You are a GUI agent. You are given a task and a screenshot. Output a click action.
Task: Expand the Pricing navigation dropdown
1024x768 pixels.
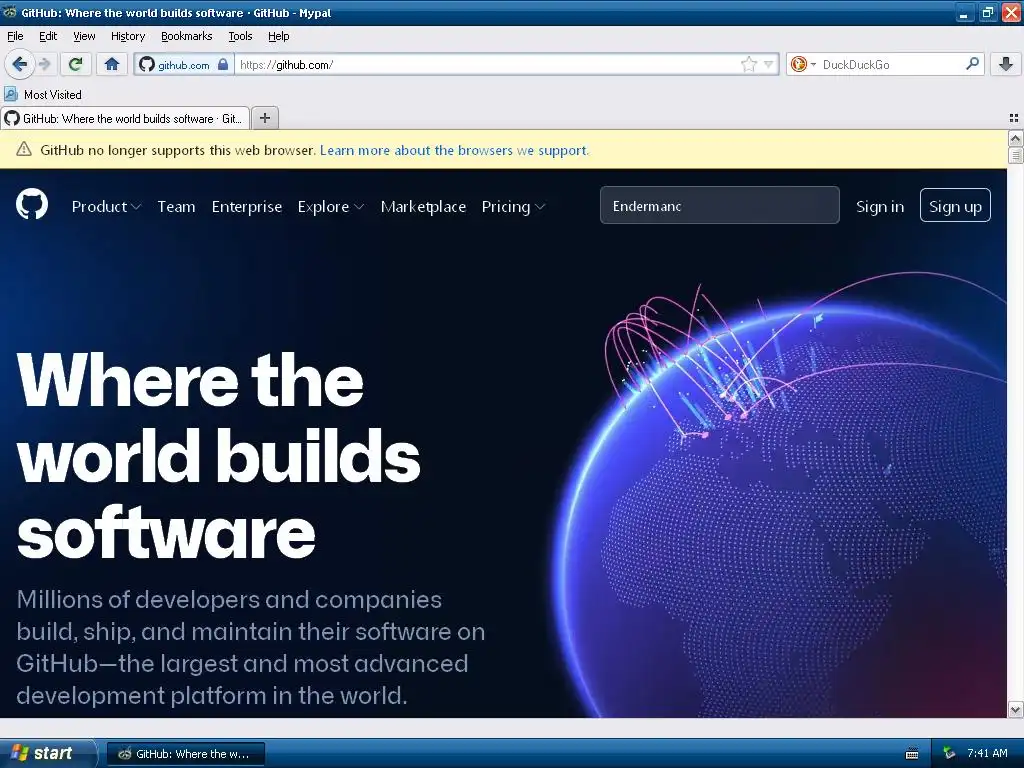point(513,206)
